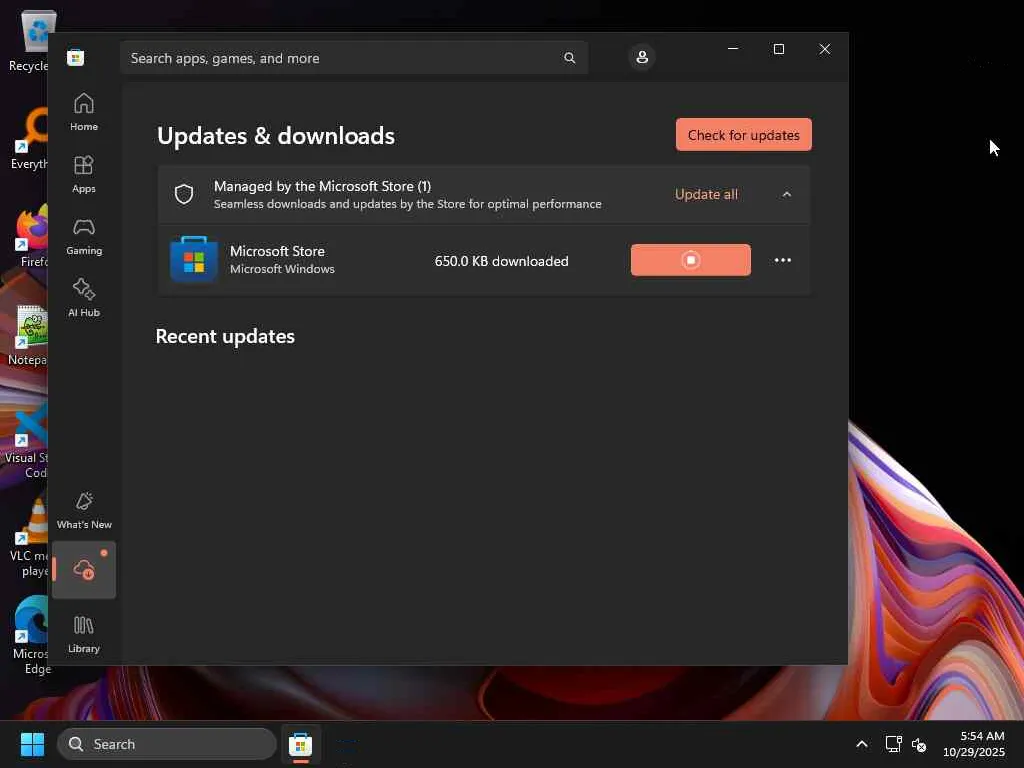Minimize the Microsoft Store window

[x=733, y=49]
